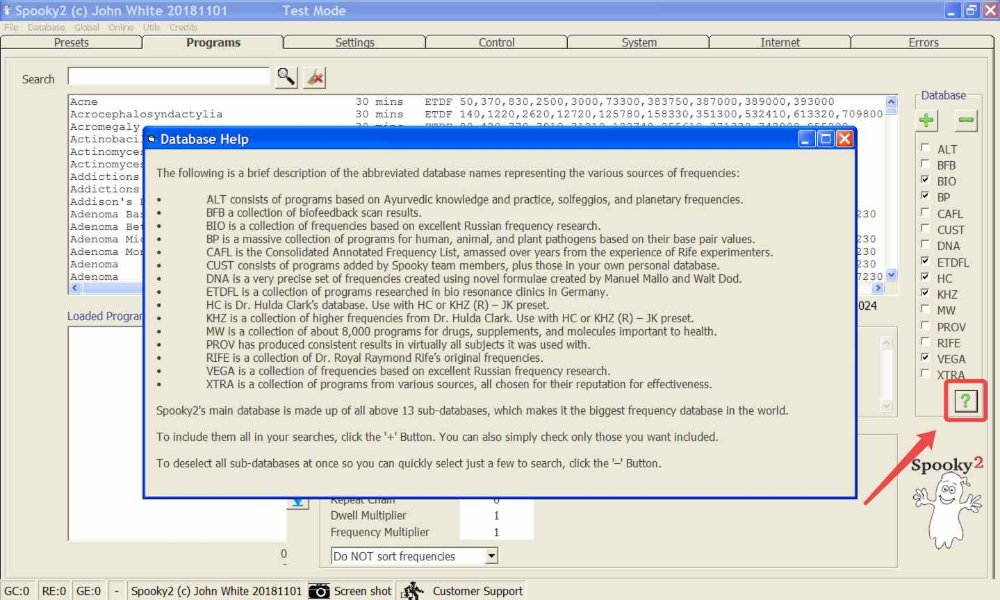1000x600 pixels.
Task: Switch to the Internet tab
Action: [780, 42]
